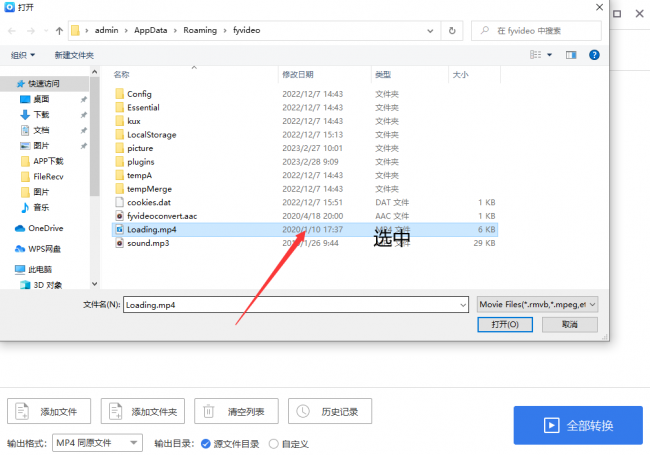The height and width of the screenshot is (455, 650).
Task: Click admin in the address path
Action: (x=107, y=30)
